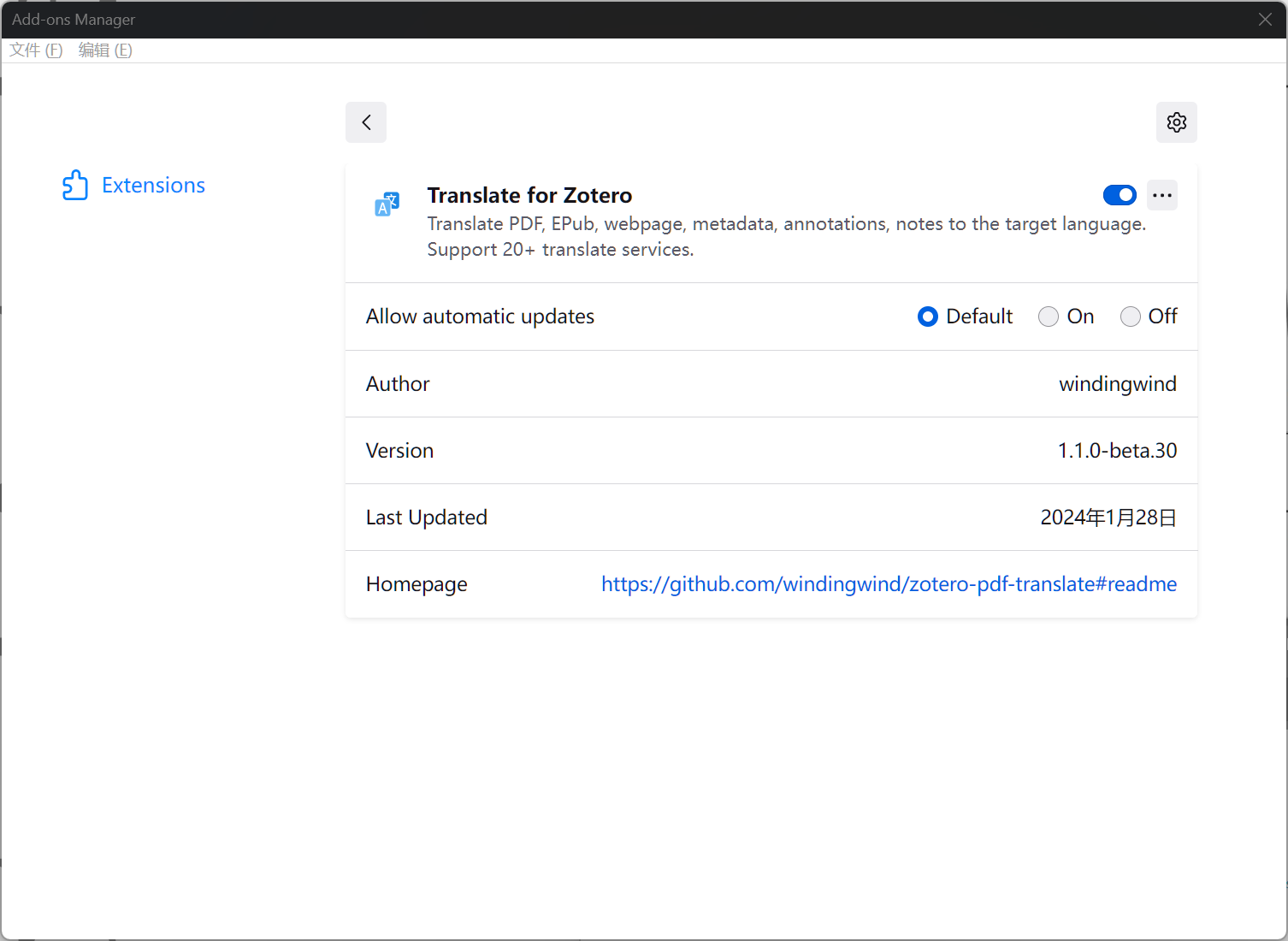Click the Homepage label
This screenshot has height=941, width=1288.
[417, 584]
